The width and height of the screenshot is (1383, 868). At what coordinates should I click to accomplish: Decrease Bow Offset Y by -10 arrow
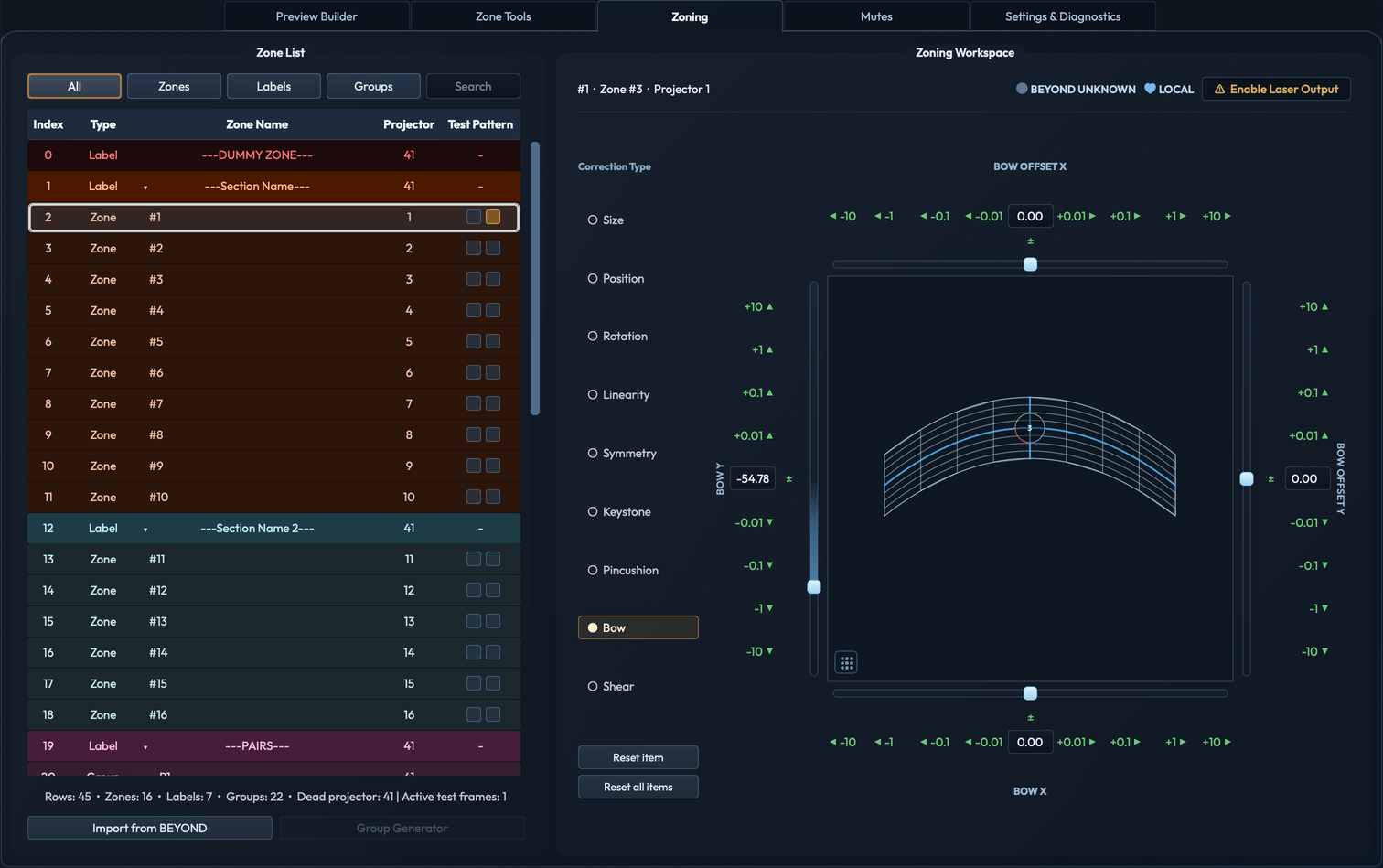1314,651
